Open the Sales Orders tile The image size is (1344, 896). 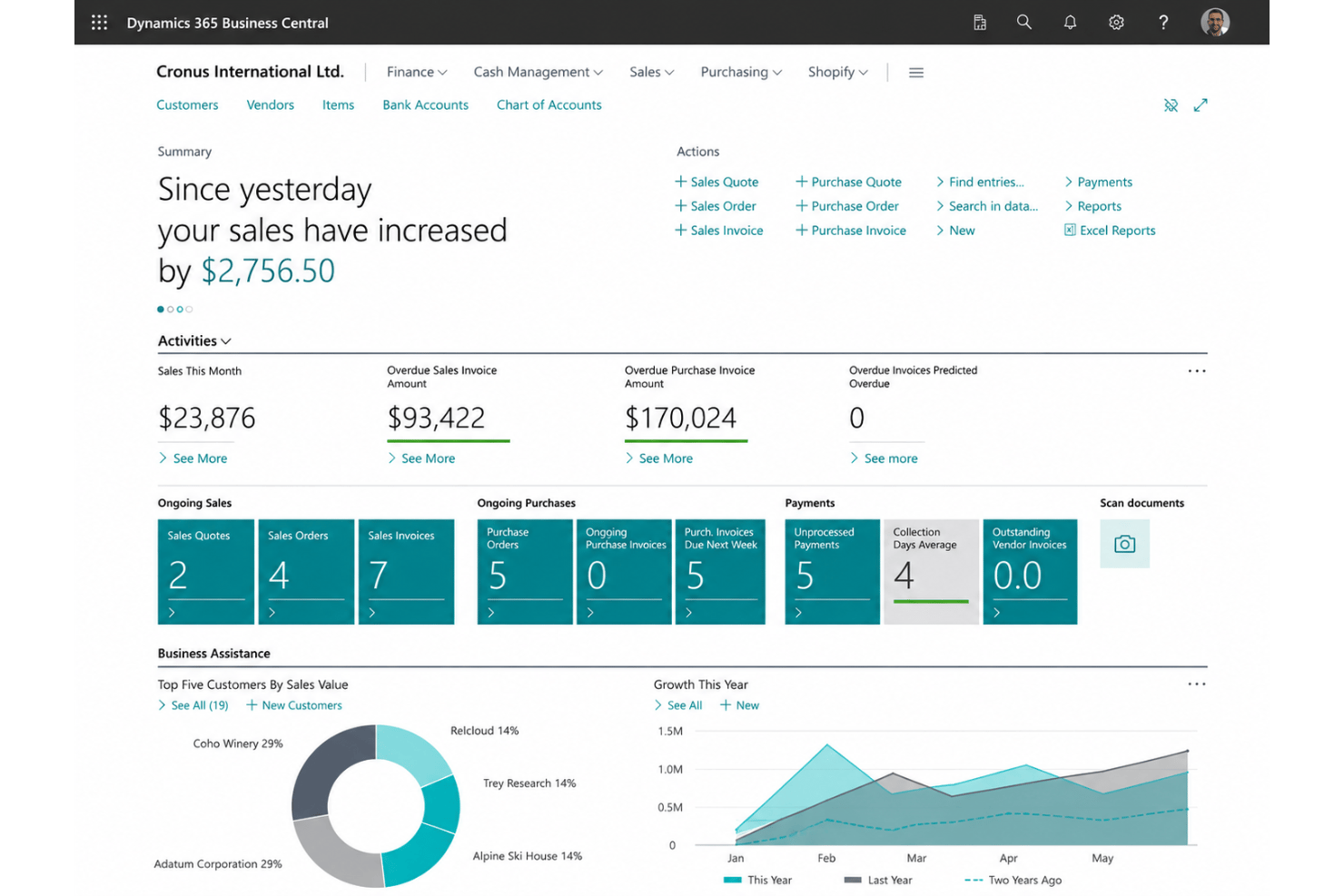(x=306, y=571)
